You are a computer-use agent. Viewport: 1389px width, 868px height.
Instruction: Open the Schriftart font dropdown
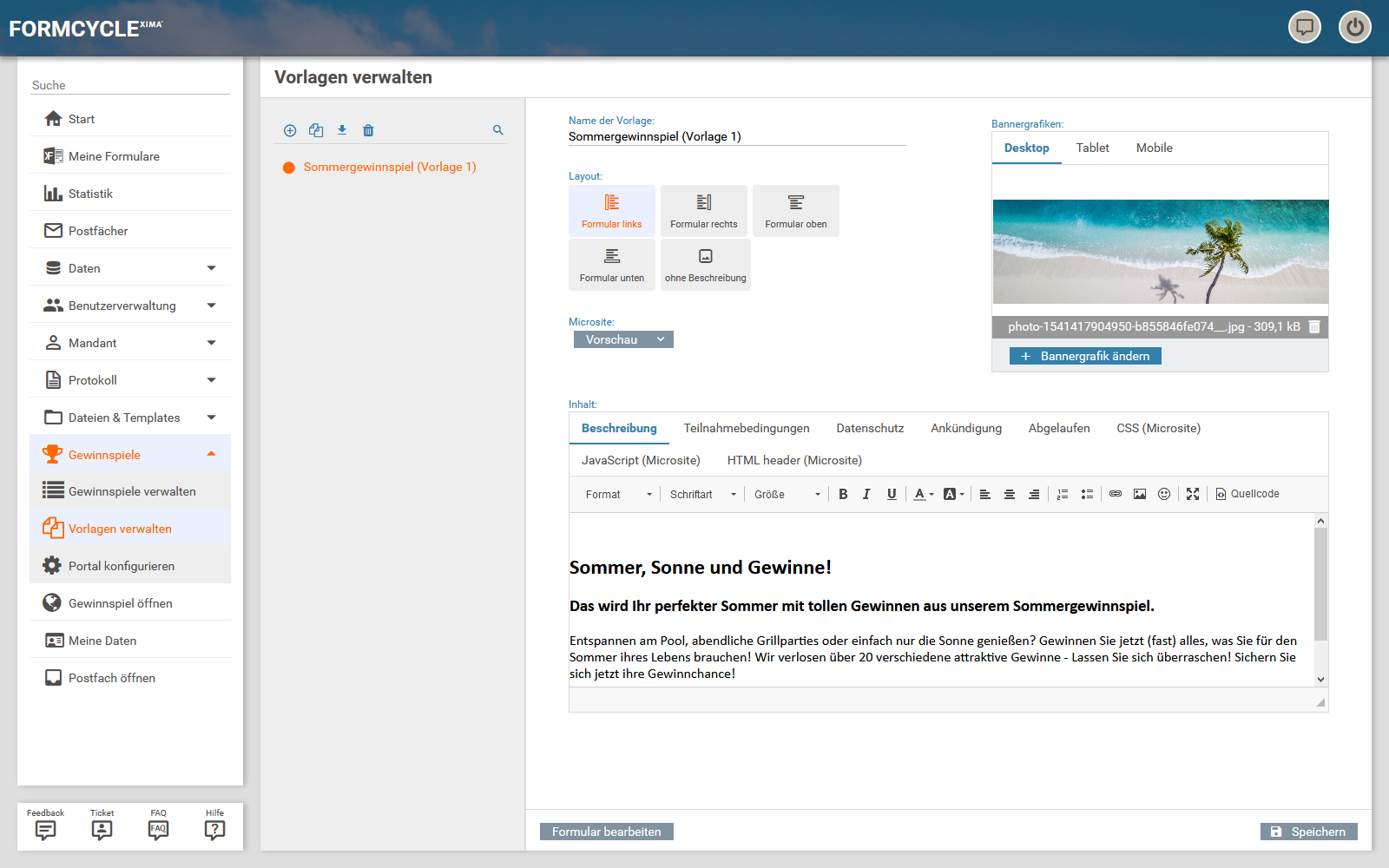point(702,494)
